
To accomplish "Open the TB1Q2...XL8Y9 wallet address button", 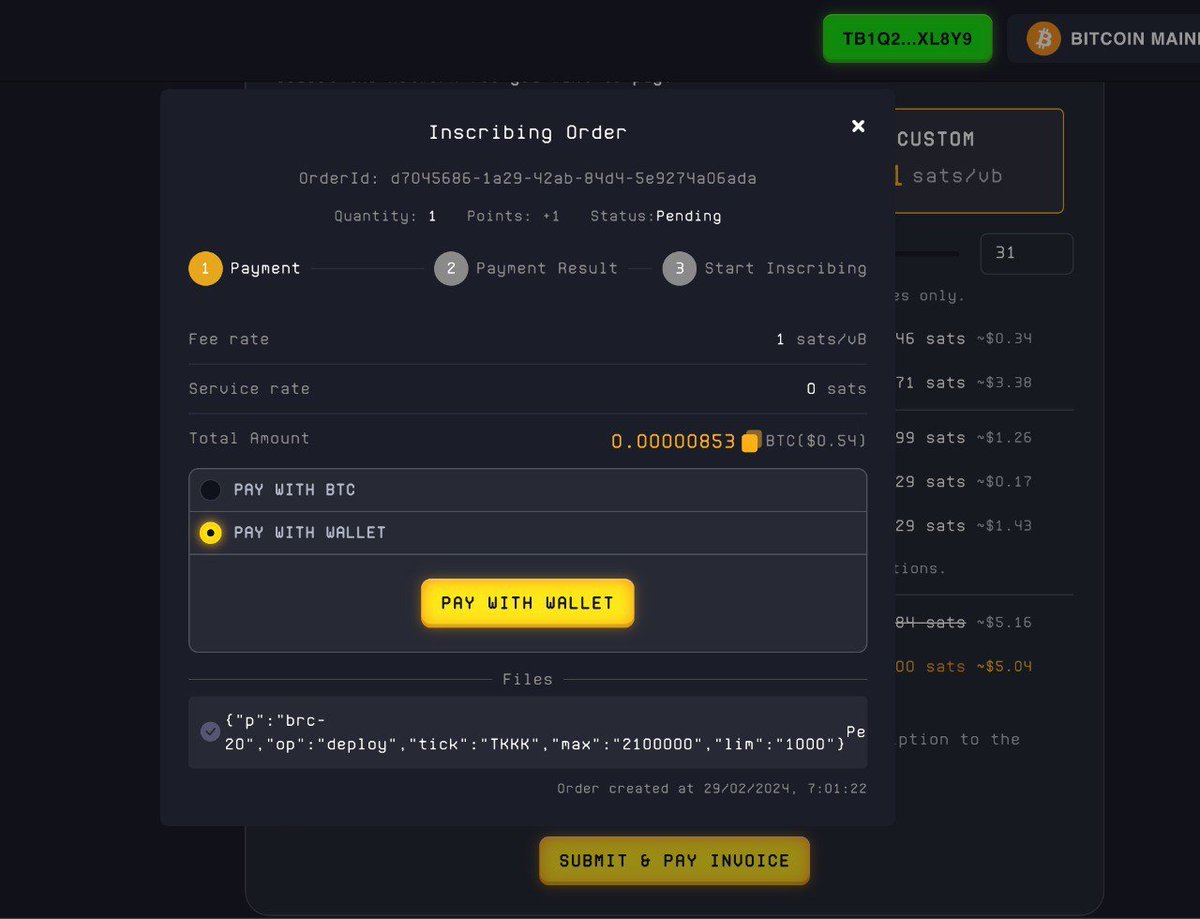I will click(907, 39).
